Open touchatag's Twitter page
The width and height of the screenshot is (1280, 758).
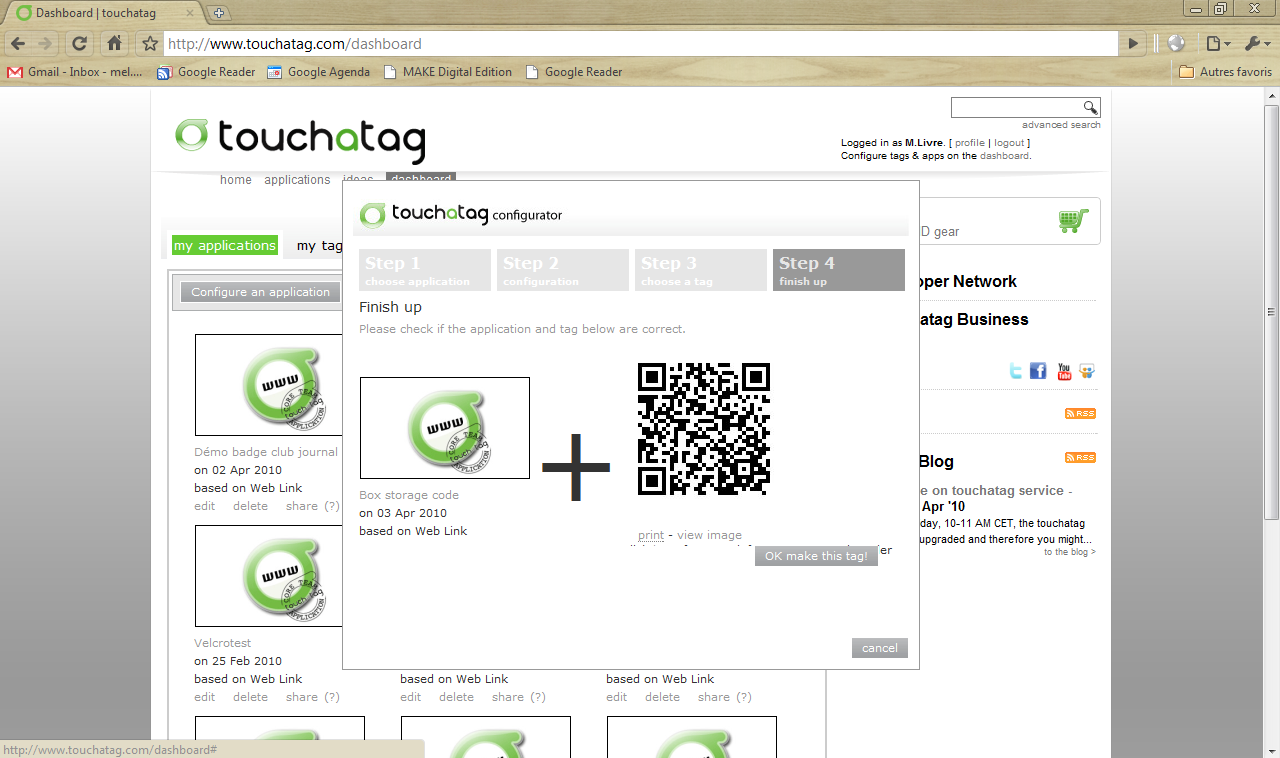(x=1016, y=371)
